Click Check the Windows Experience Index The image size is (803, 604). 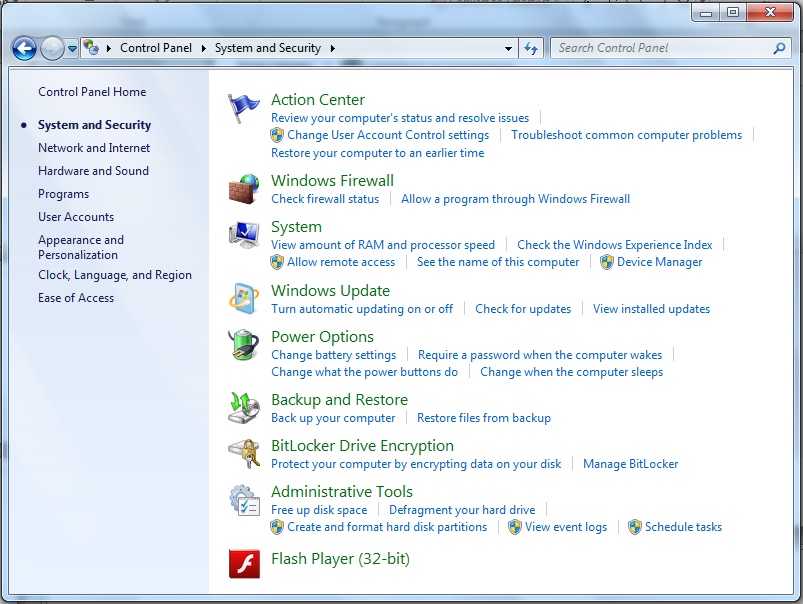pyautogui.click(x=615, y=245)
